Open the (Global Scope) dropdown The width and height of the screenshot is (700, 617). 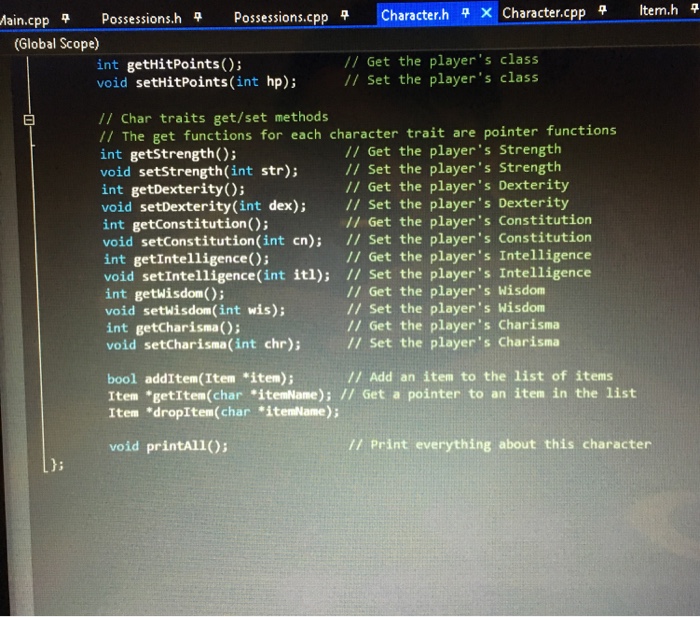[57, 44]
